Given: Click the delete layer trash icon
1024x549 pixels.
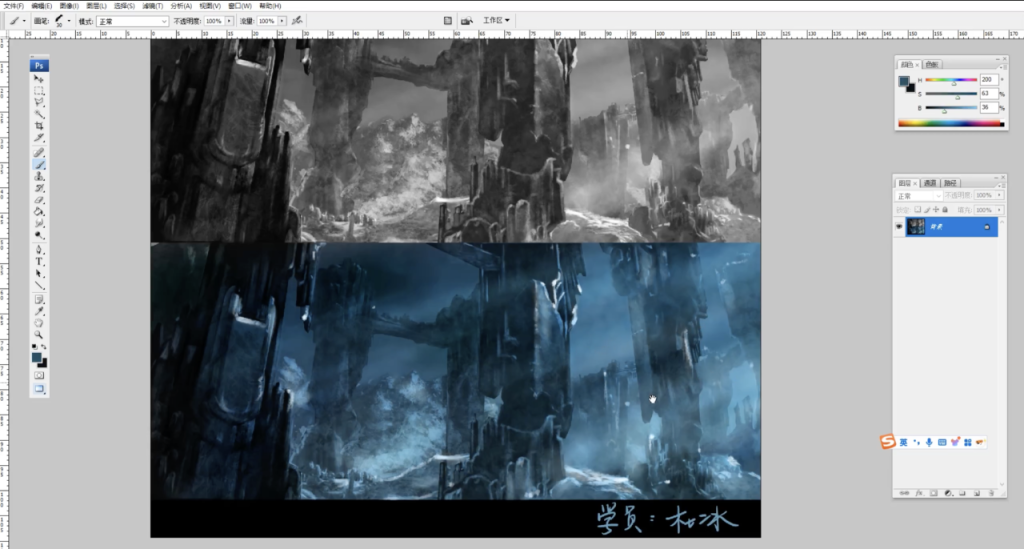Looking at the screenshot, I should point(990,493).
